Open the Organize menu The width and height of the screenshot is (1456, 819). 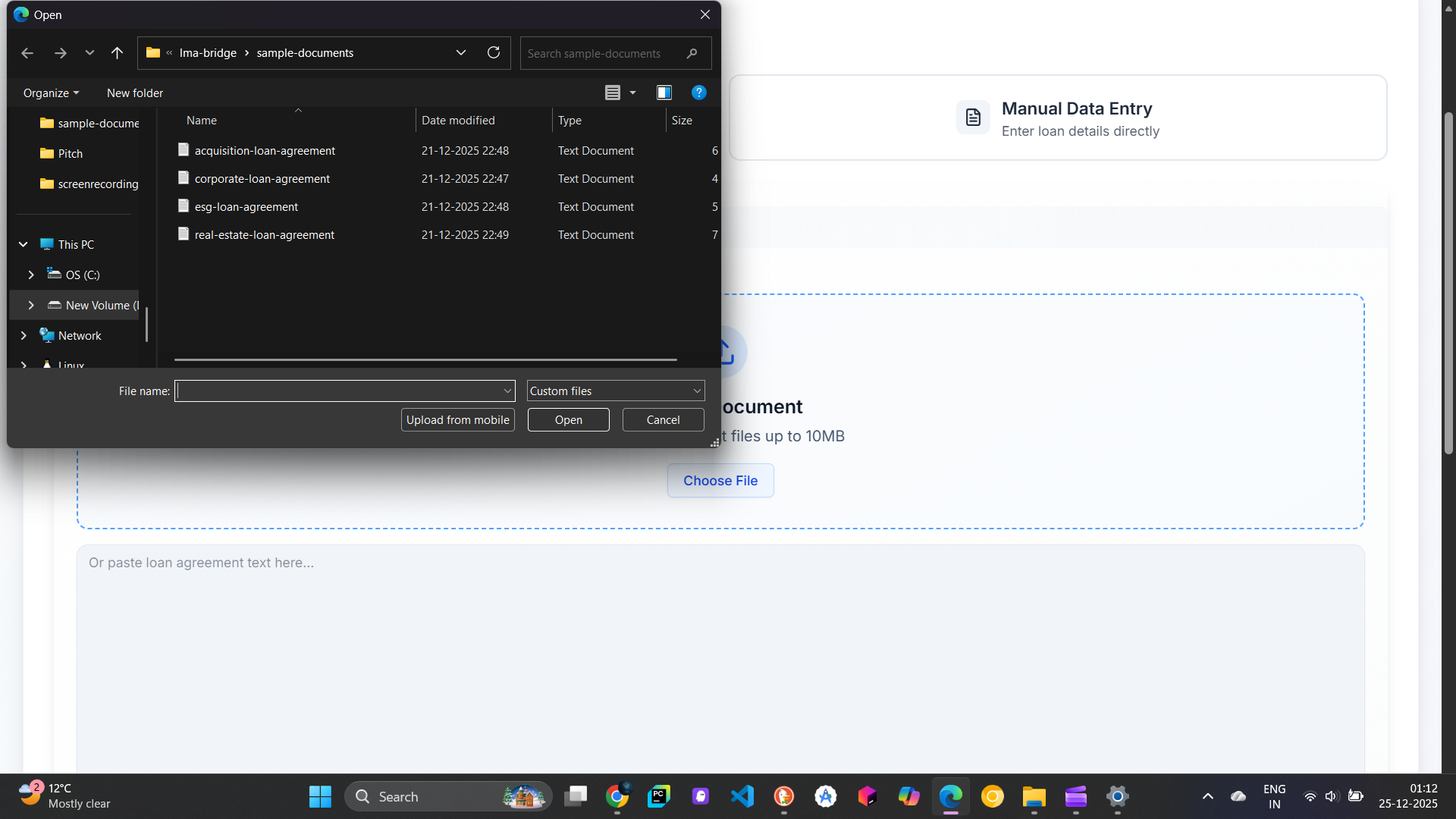(51, 93)
